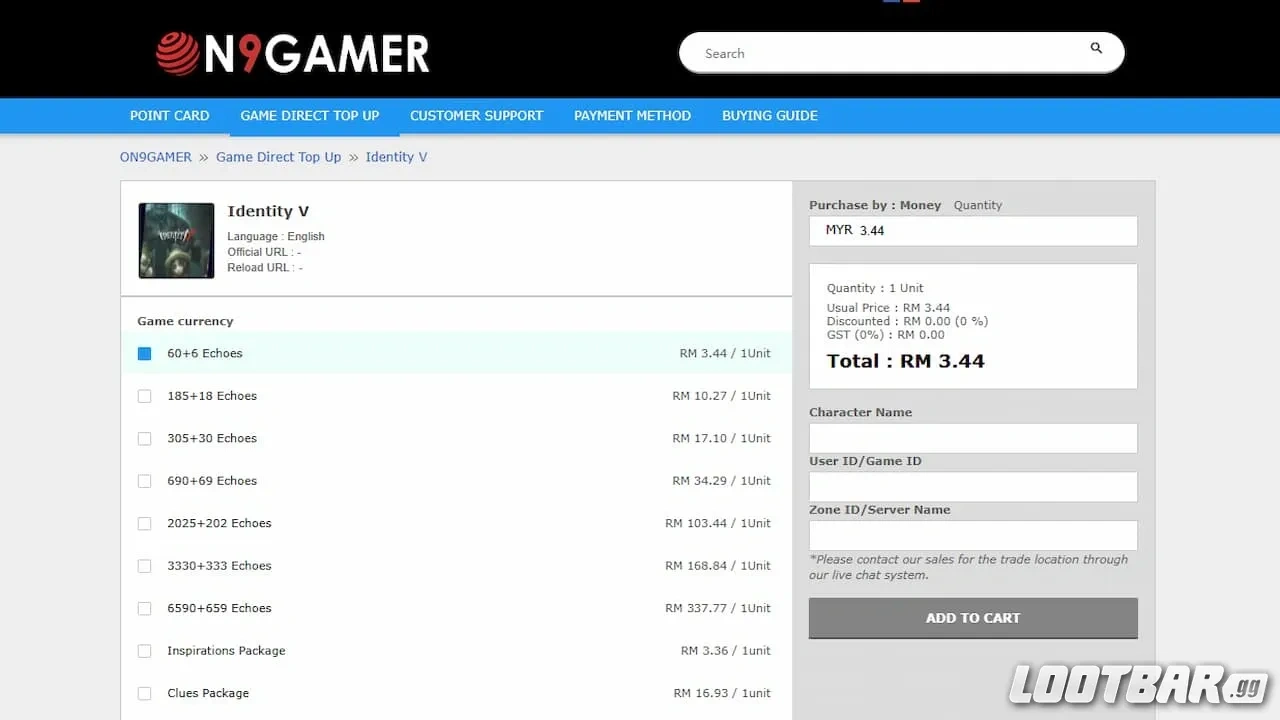Screen dimensions: 1280x720
Task: Click the ON9GAMER logo
Action: pyautogui.click(x=292, y=54)
